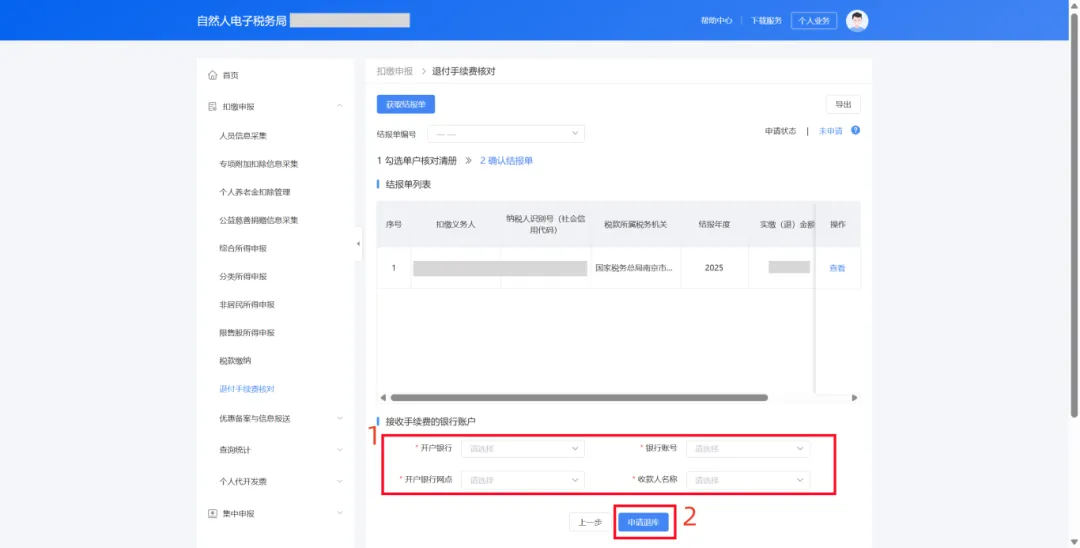Select 收款人名称 dropdown field

747,480
